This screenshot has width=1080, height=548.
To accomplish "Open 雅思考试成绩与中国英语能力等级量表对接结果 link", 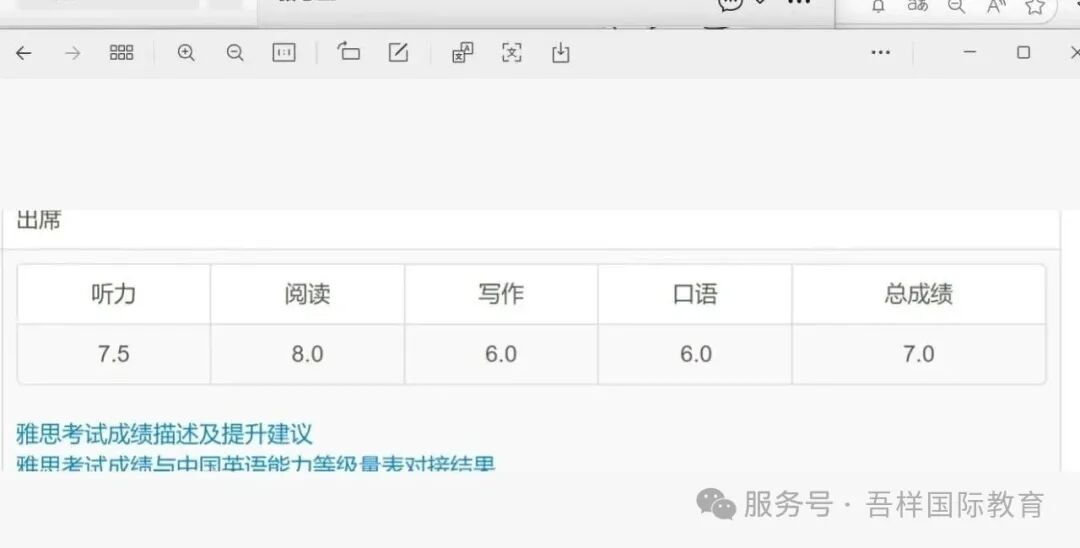I will tap(256, 464).
